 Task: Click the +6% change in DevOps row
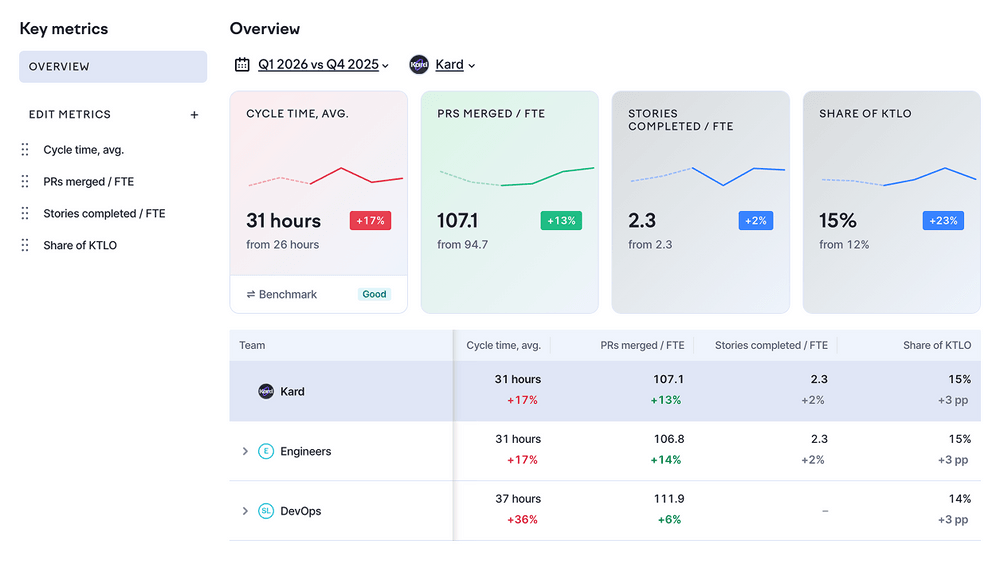669,520
